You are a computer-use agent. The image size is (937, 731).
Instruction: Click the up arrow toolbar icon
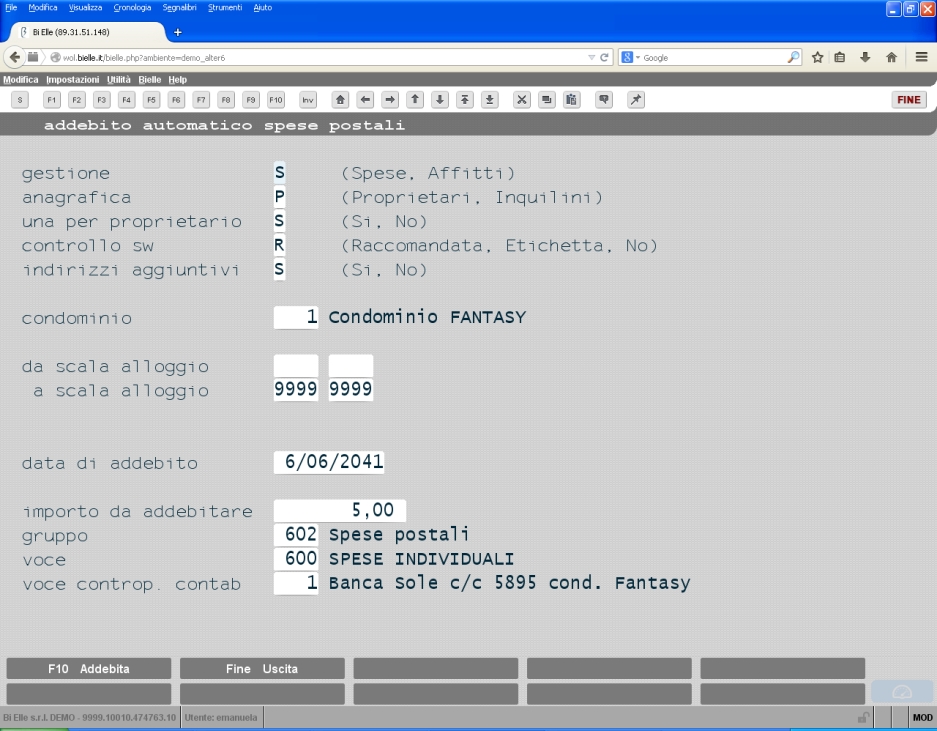pos(415,100)
